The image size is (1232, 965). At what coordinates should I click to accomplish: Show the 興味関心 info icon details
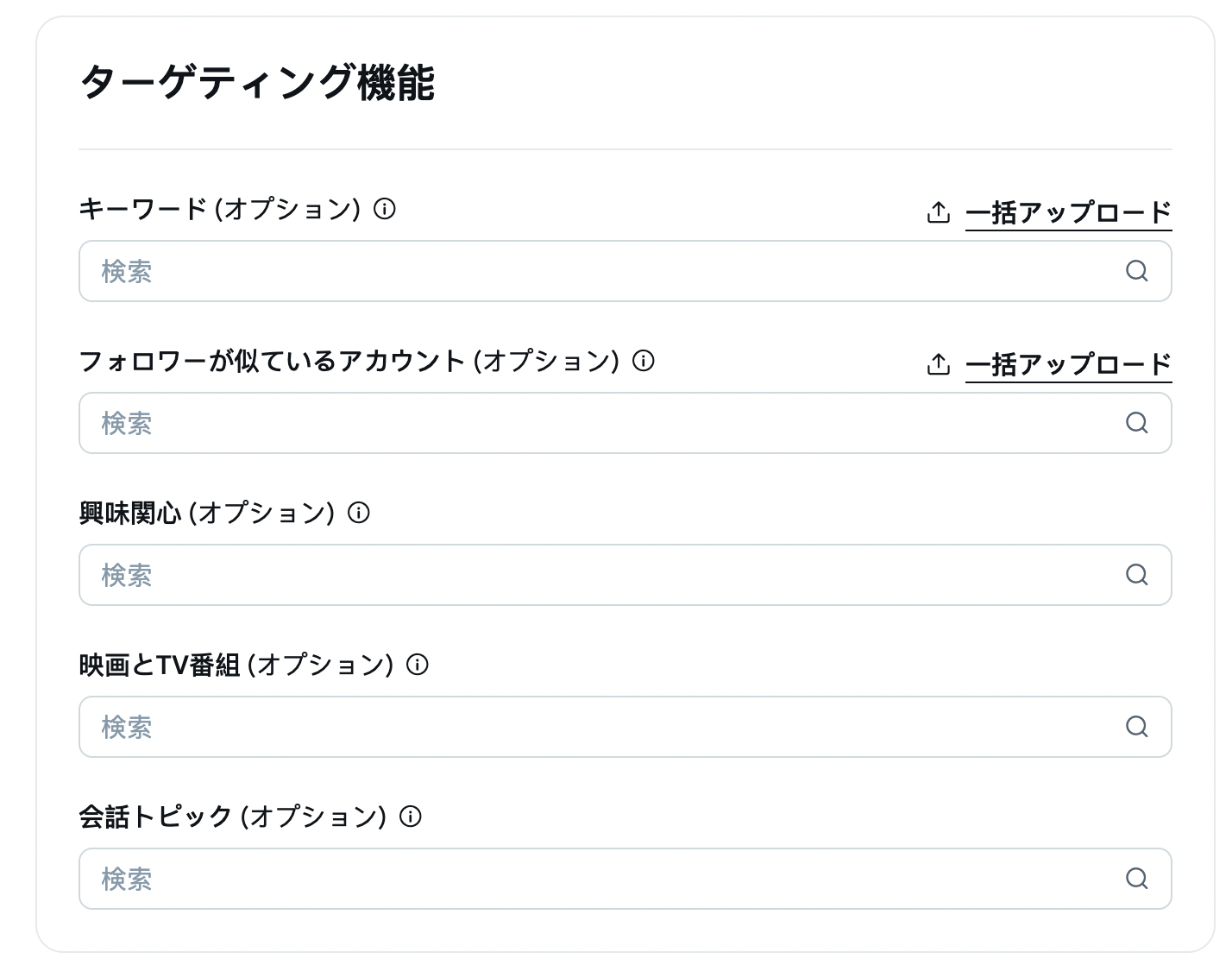359,513
